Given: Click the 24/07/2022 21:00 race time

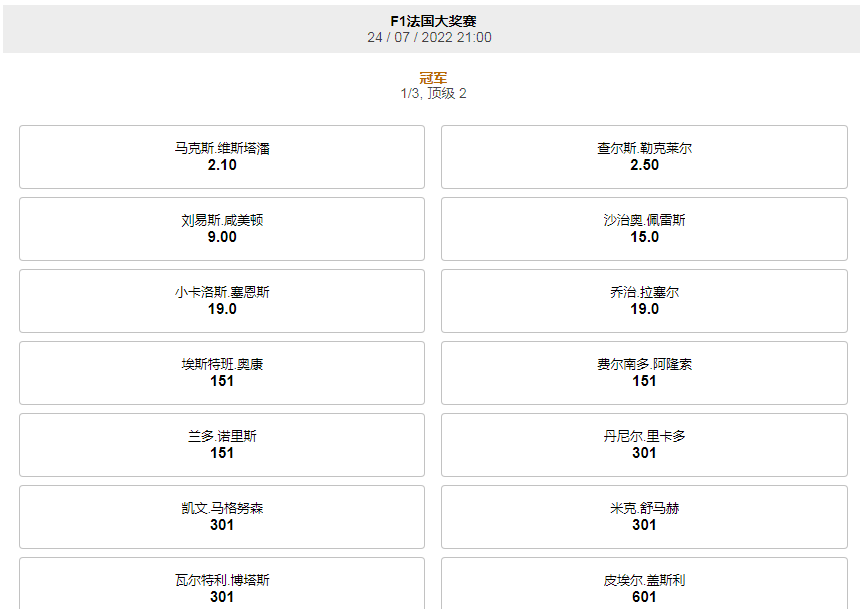Looking at the screenshot, I should point(430,35).
